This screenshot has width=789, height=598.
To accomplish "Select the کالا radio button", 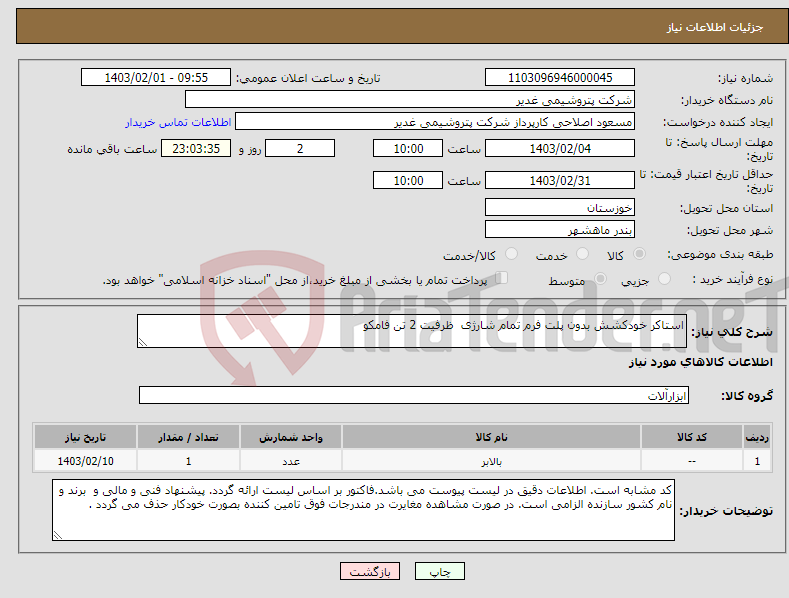I will click(639, 254).
